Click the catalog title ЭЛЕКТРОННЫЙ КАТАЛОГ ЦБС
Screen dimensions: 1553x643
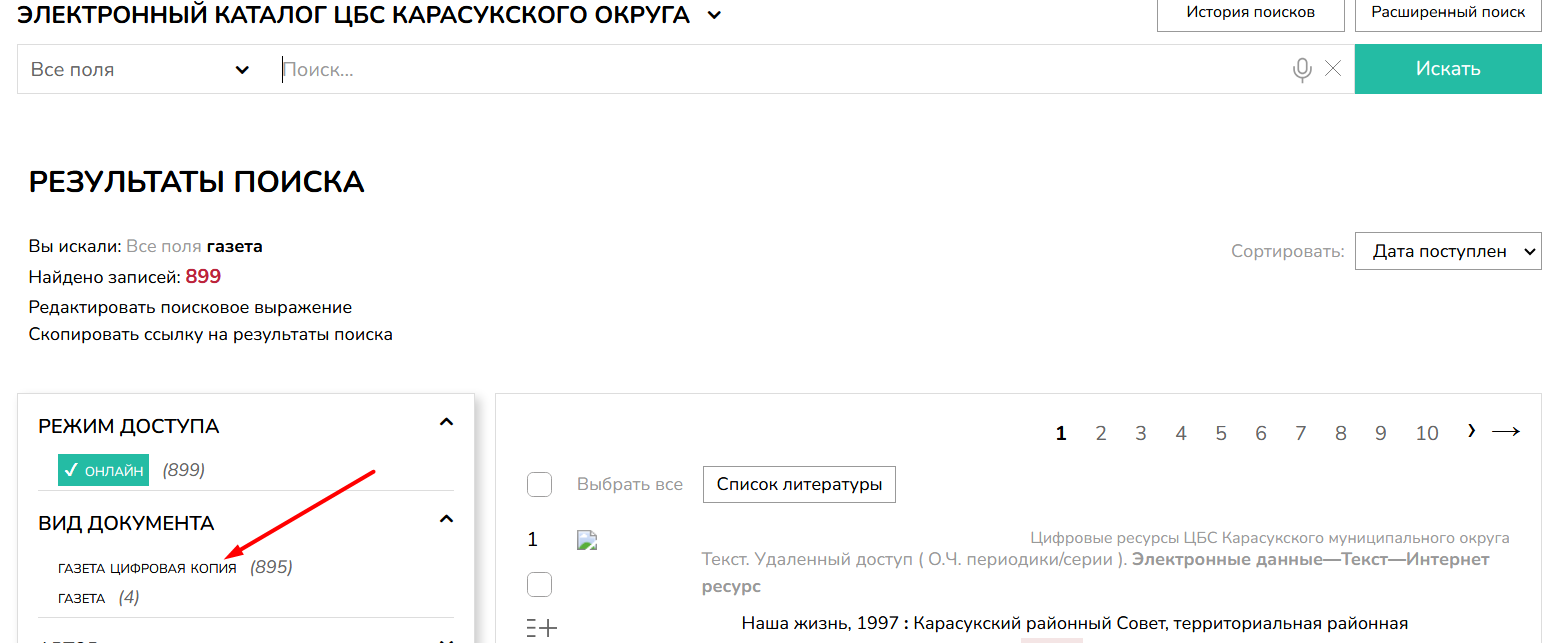coord(354,15)
